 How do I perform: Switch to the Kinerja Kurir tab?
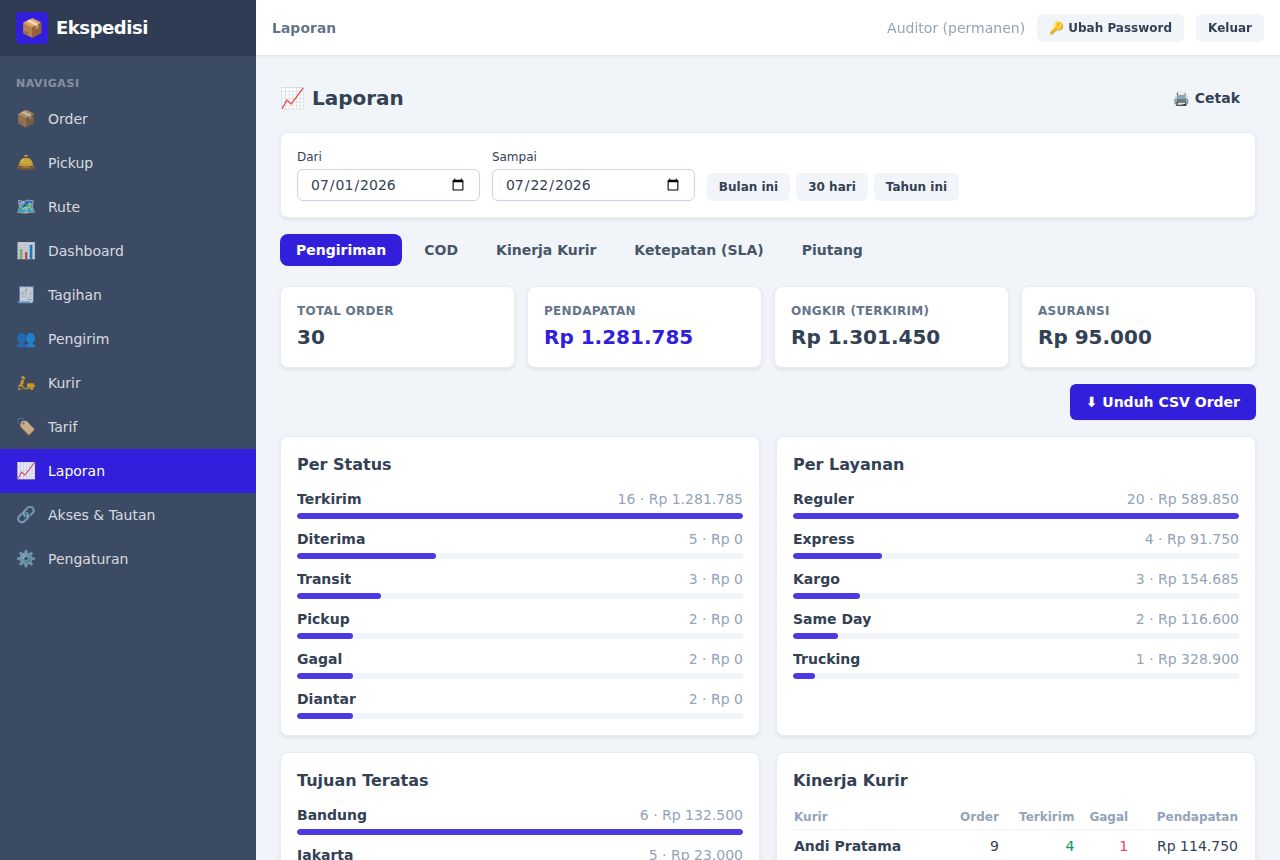[x=546, y=250]
